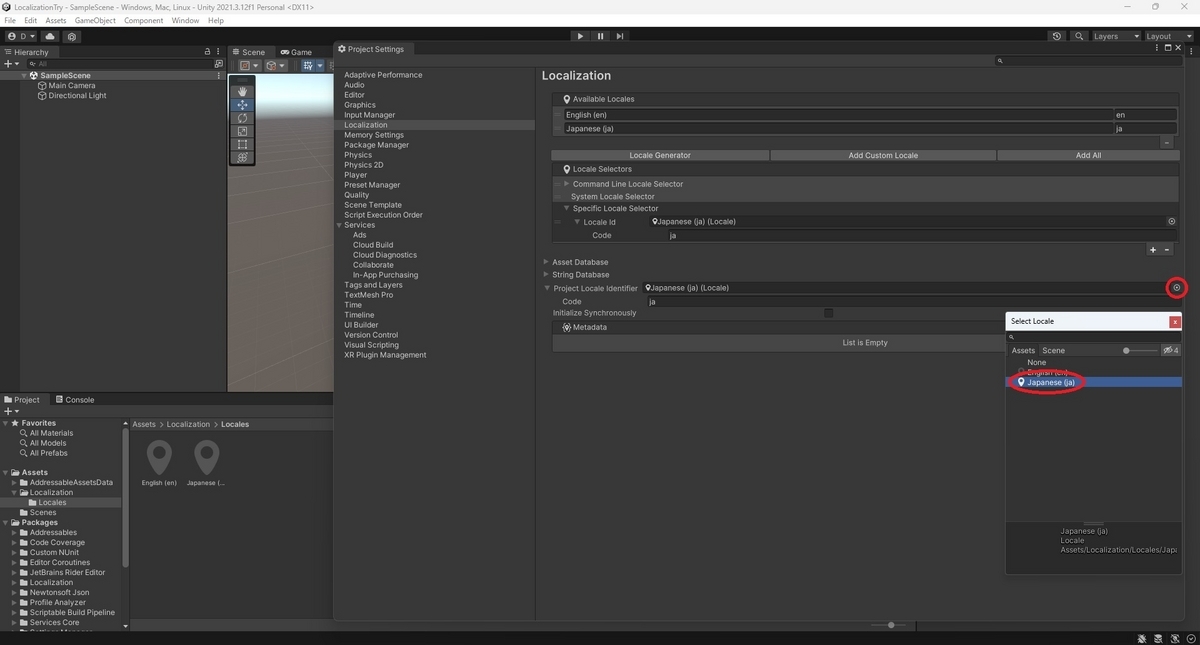
Task: Open the GameObject menu
Action: (95, 20)
